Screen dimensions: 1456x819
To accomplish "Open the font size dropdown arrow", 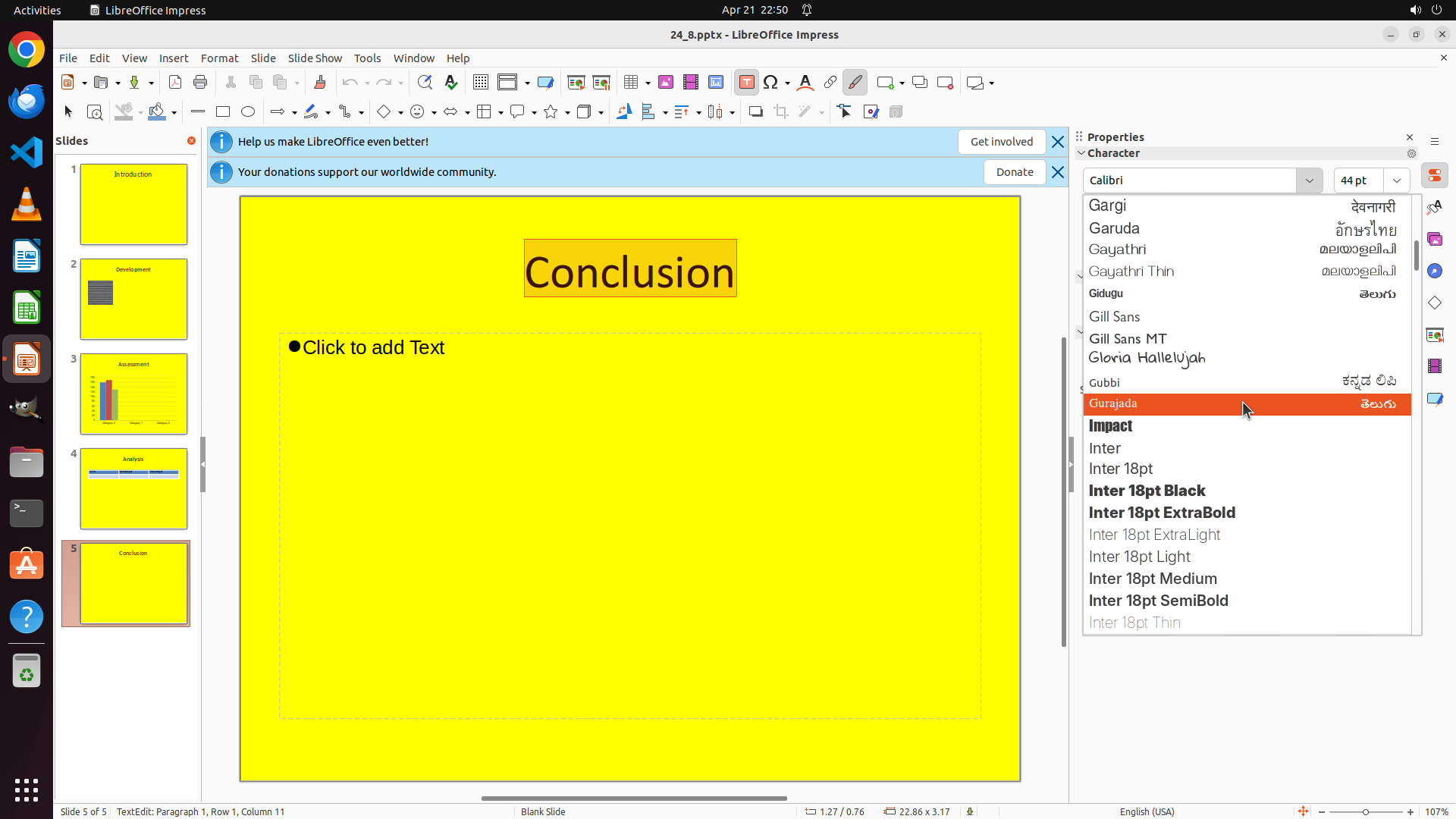I will pos(1396,180).
